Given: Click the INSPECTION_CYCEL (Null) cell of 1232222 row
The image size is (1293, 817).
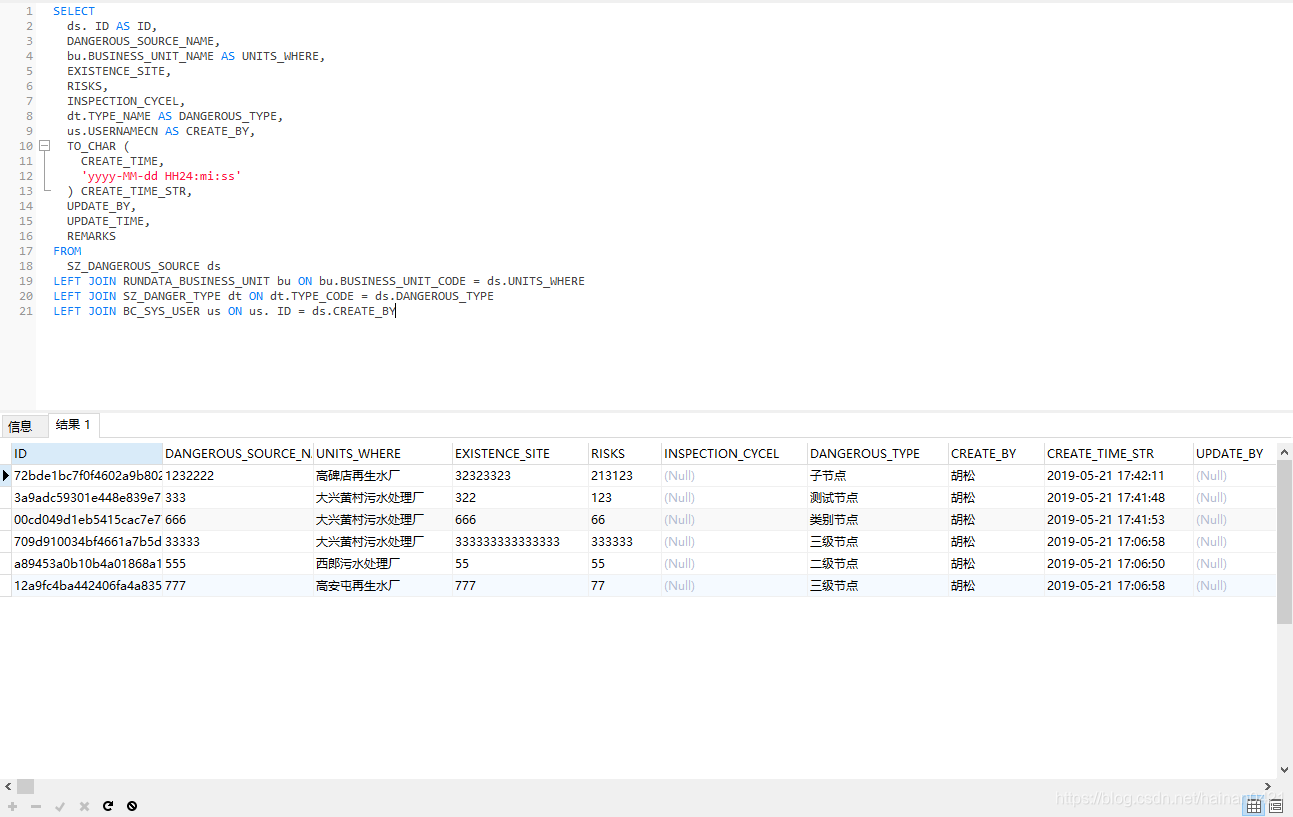Looking at the screenshot, I should coord(734,475).
